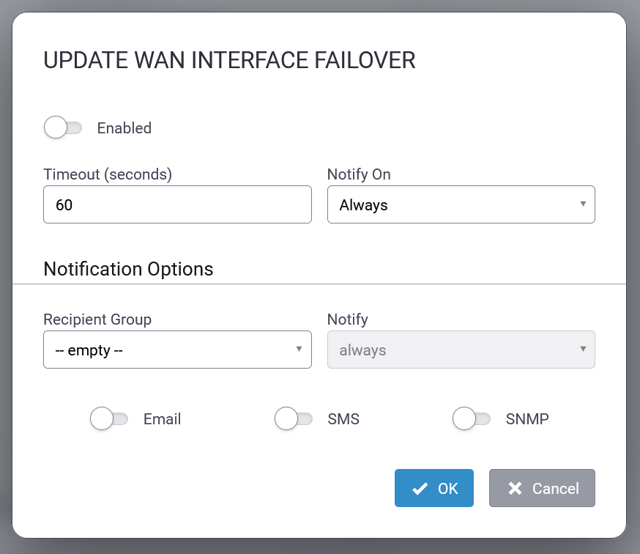Click the Update WAN Interface Failover title
Screen dimensions: 640x554
(x=229, y=60)
